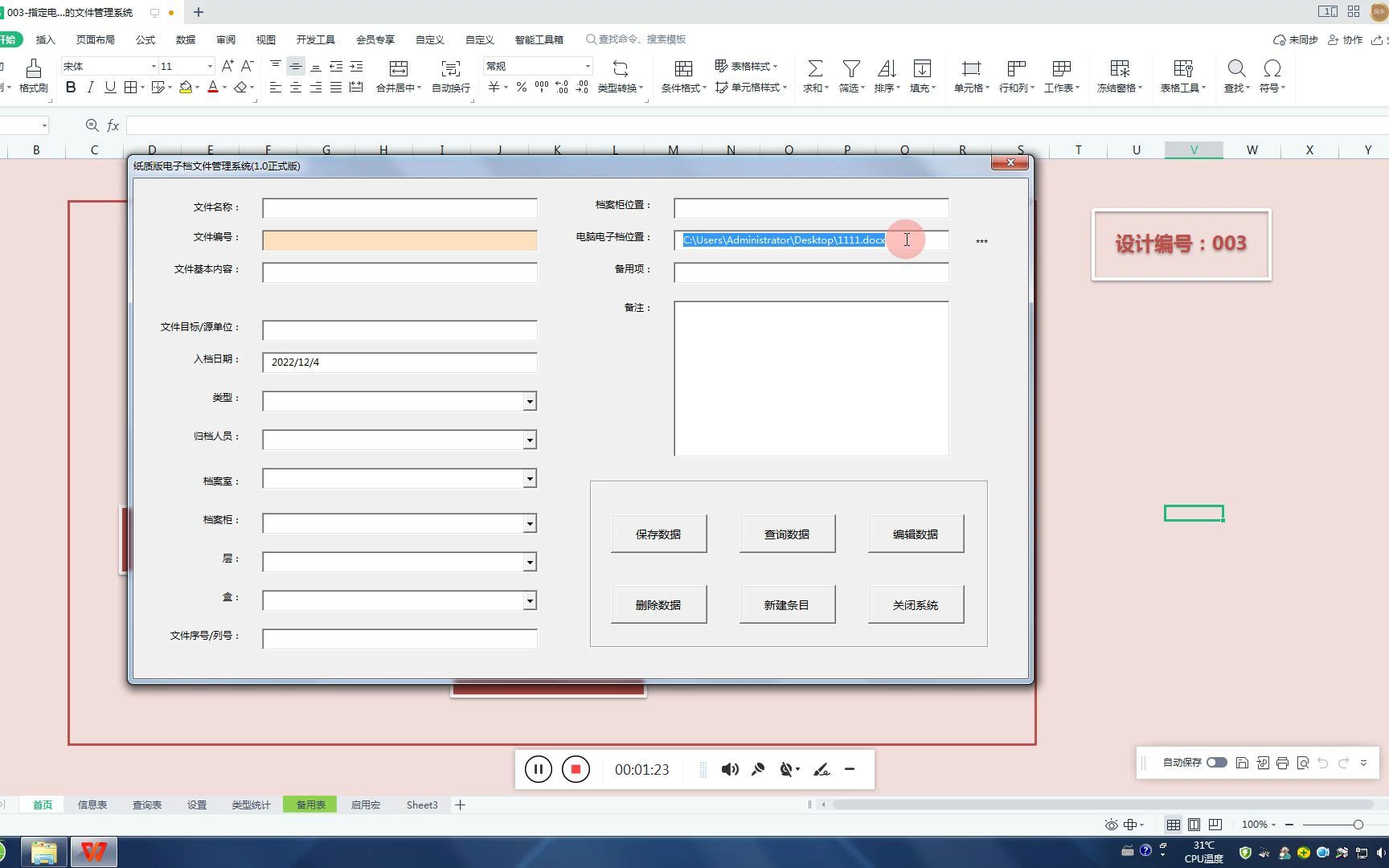Click the Find (查找) magnifier icon
This screenshot has width=1389, height=868.
tap(1236, 68)
